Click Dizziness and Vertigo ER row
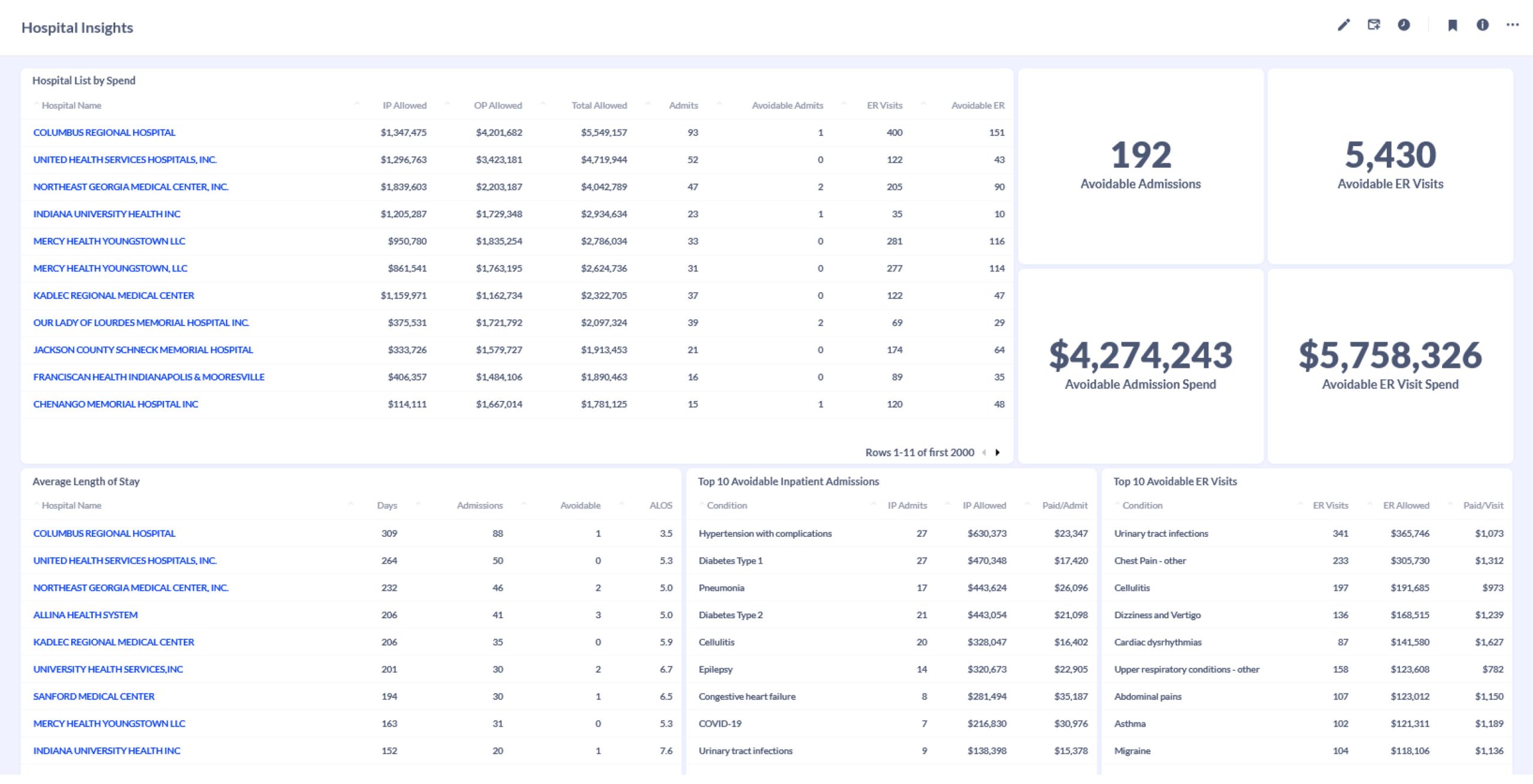 (1307, 615)
